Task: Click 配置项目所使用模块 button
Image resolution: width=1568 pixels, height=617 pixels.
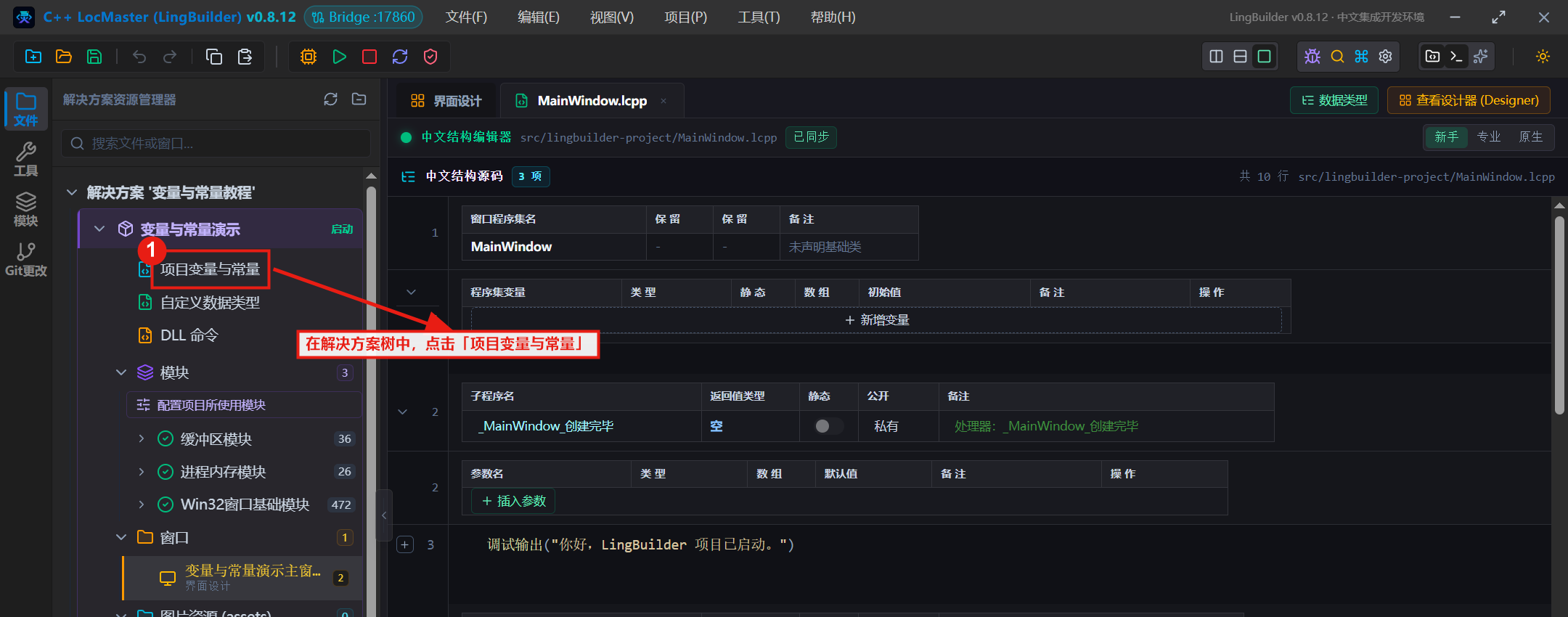Action: coord(244,405)
